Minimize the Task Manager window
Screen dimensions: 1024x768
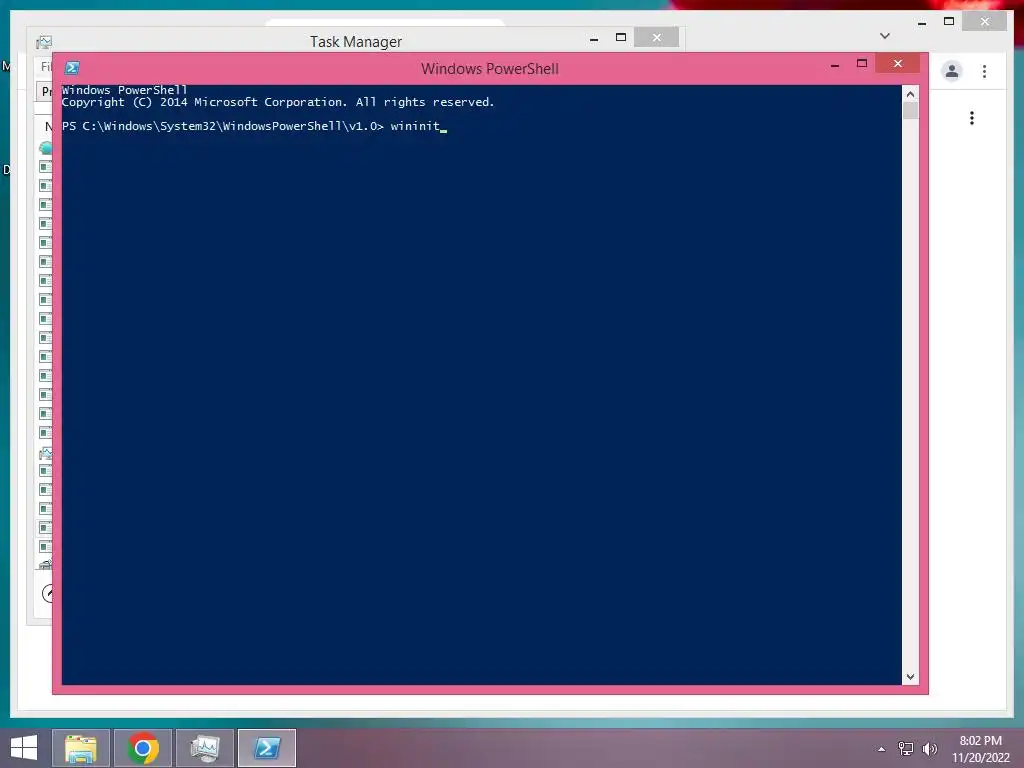click(x=594, y=39)
